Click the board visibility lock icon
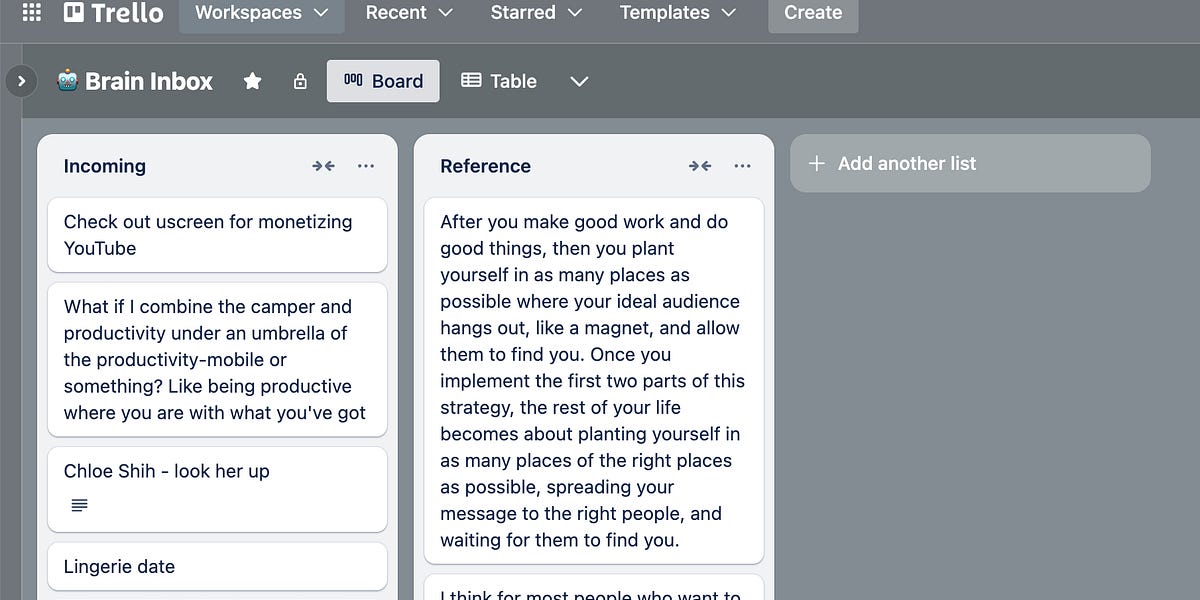 (300, 81)
